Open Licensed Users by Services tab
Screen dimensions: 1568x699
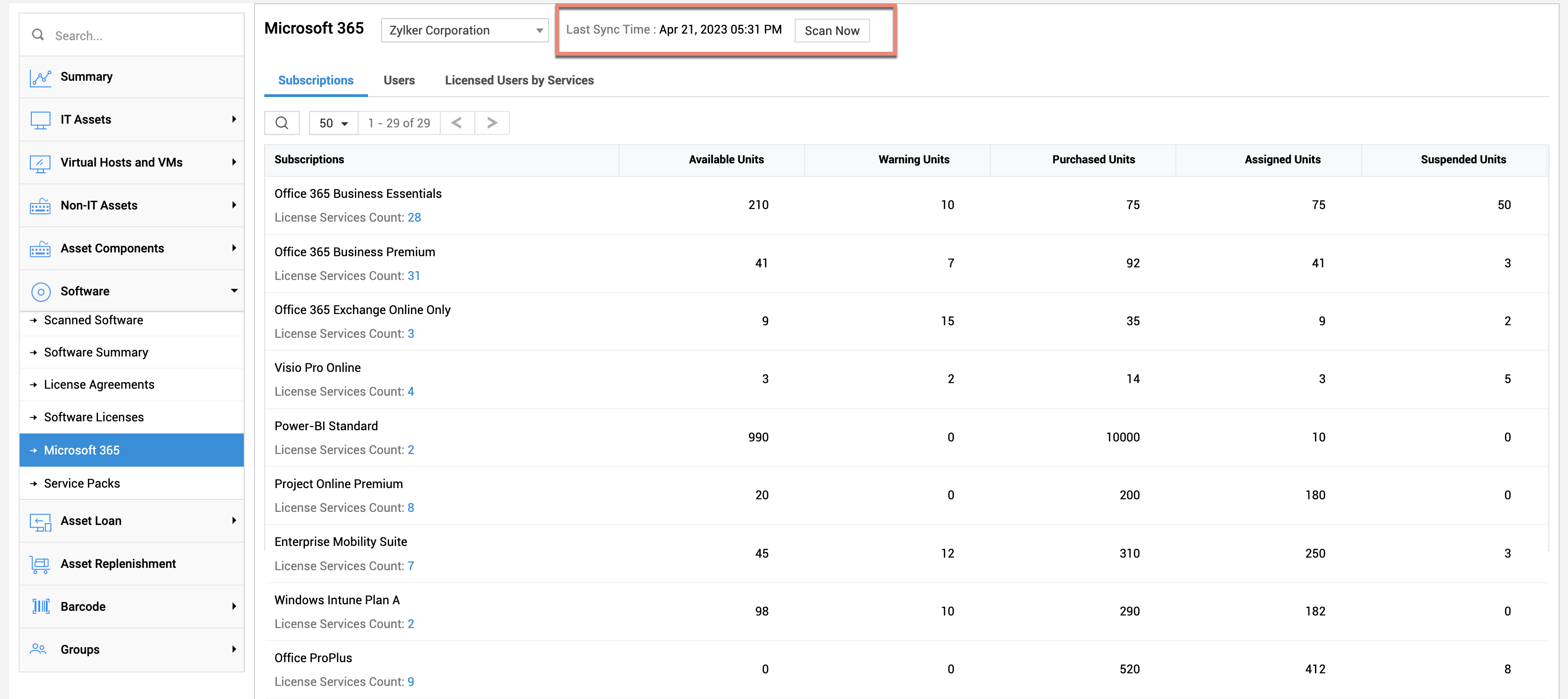tap(519, 80)
